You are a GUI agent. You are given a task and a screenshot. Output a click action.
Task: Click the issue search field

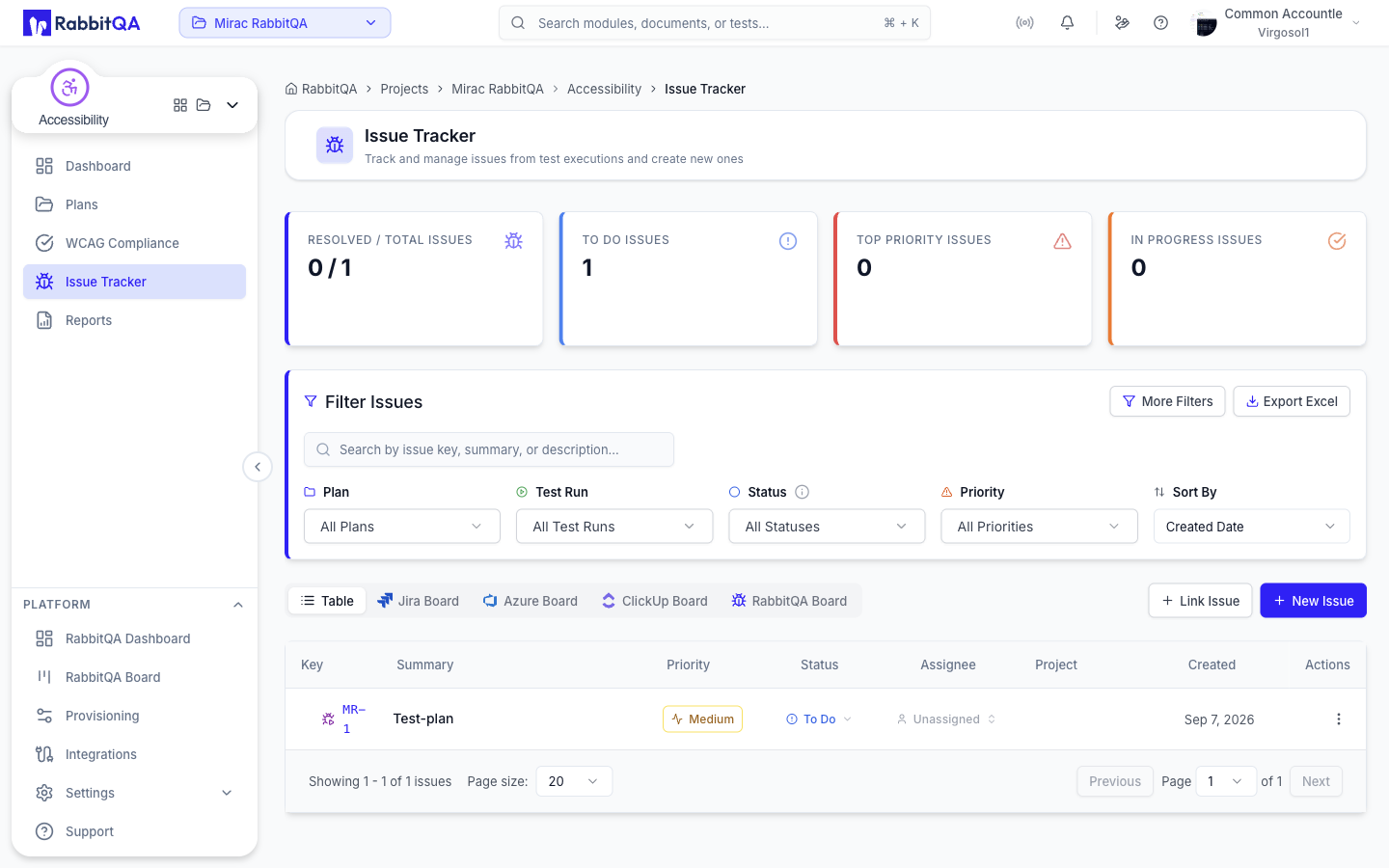489,449
